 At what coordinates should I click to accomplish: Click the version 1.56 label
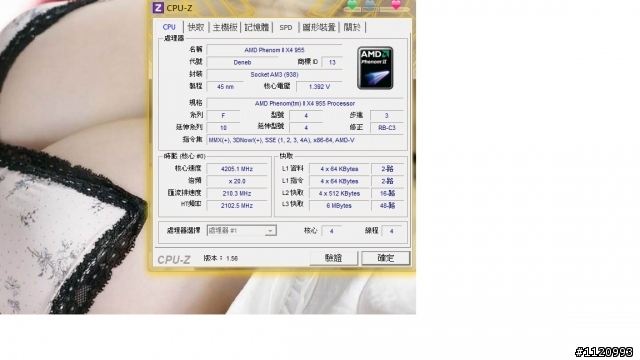coord(221,258)
